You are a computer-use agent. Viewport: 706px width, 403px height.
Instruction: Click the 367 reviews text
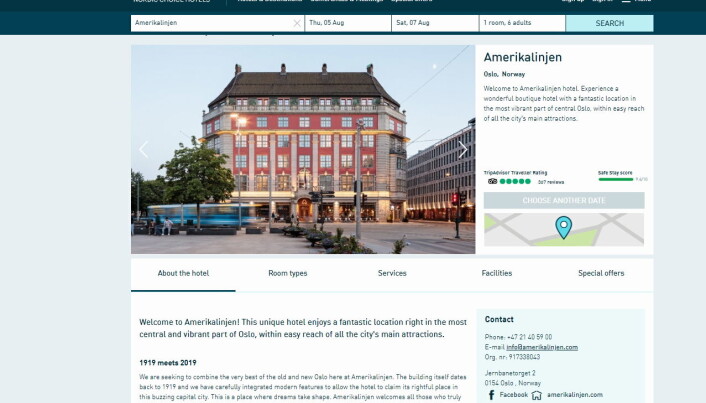[551, 182]
